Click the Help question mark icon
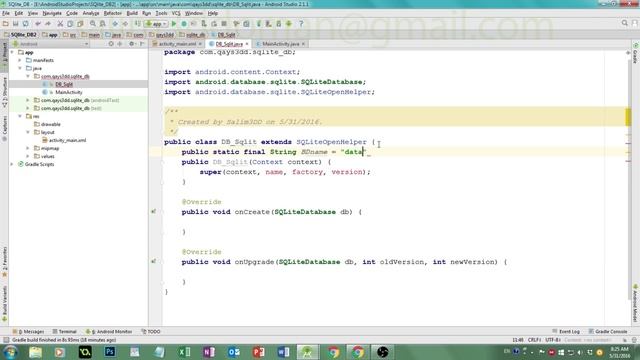The image size is (640, 360). [301, 24]
